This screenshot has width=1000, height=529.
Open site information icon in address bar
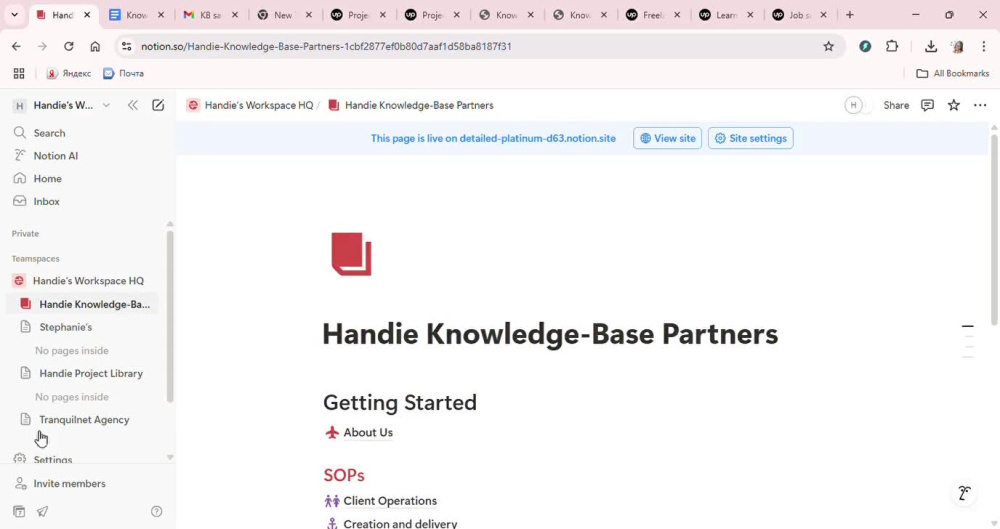point(126,46)
